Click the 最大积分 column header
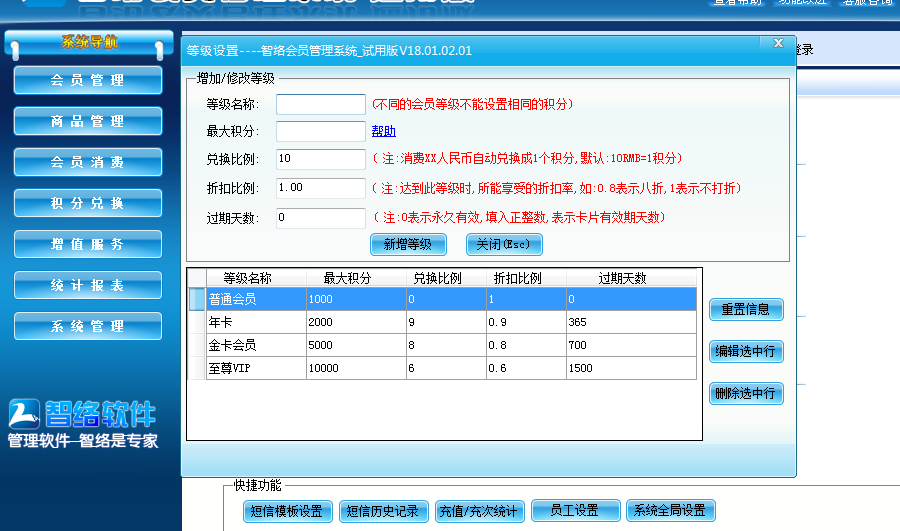900x531 pixels. (x=356, y=278)
